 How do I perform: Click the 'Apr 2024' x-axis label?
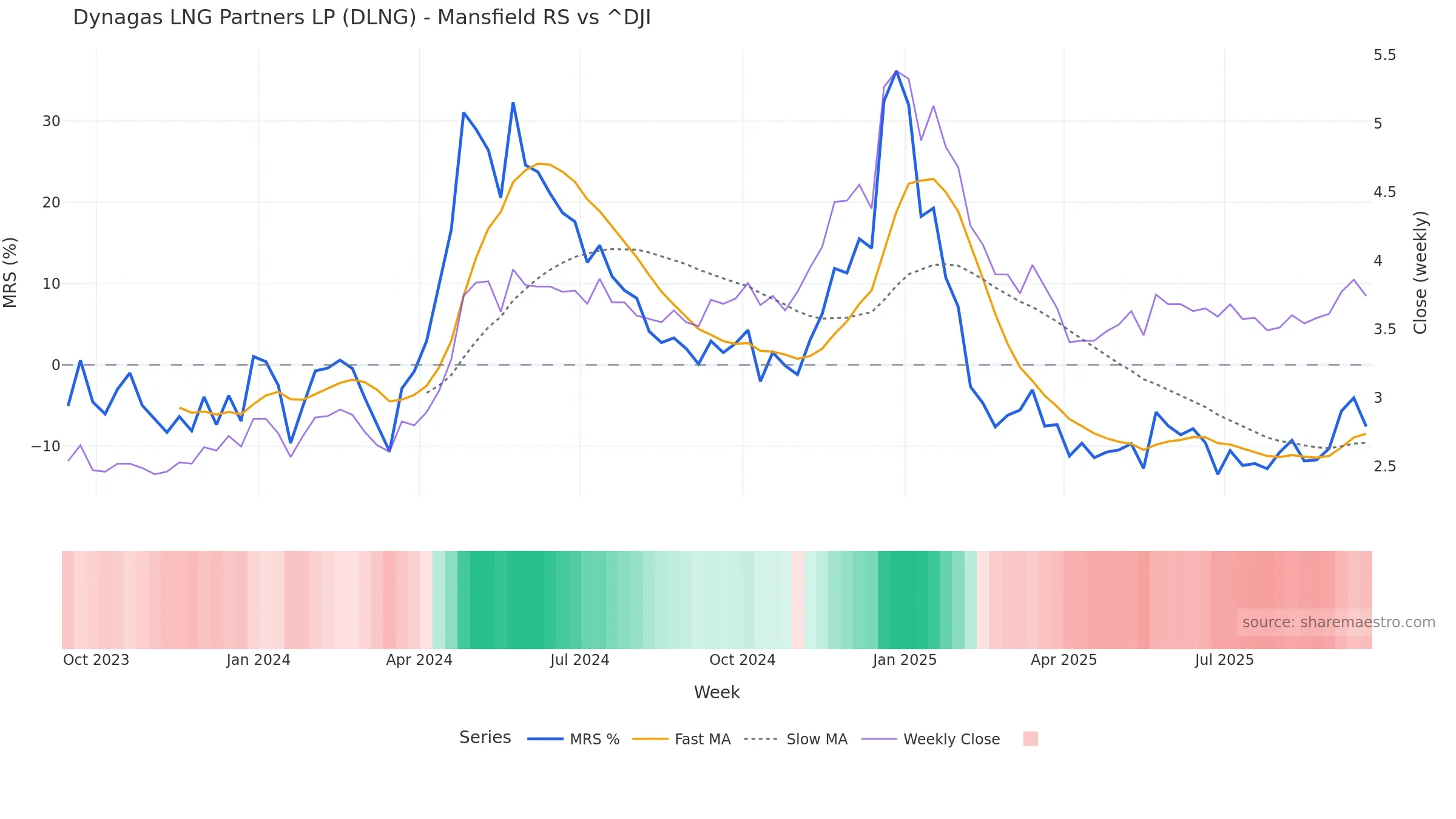(419, 660)
